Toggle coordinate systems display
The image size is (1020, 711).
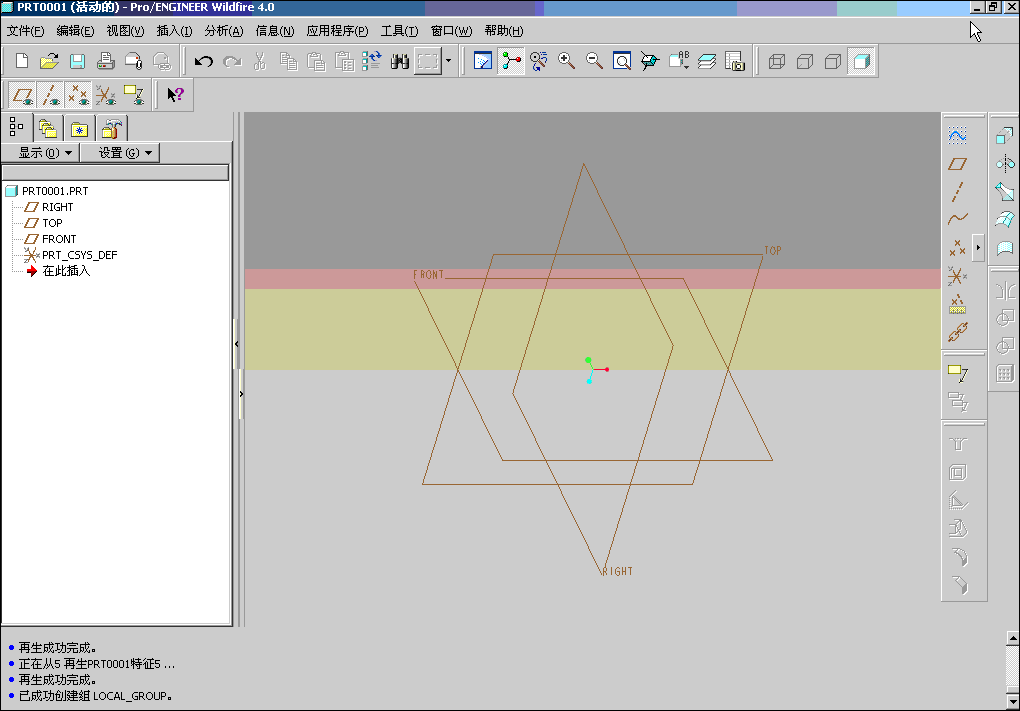click(107, 95)
